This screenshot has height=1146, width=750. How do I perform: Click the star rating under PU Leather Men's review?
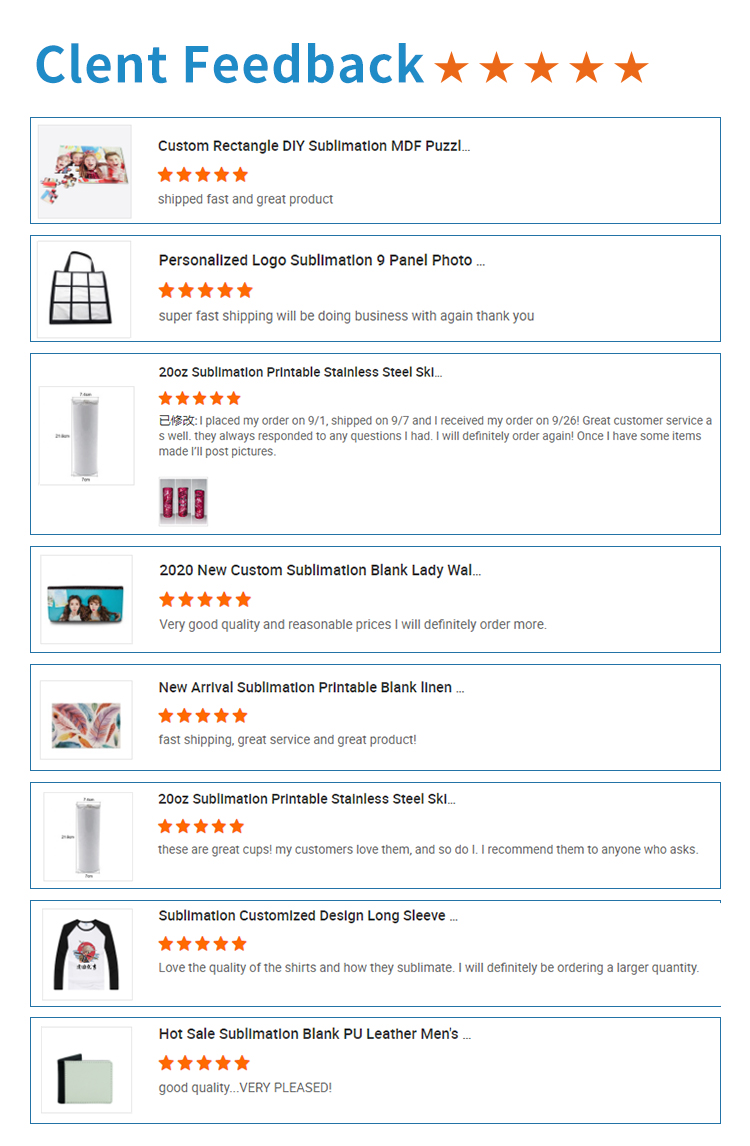pyautogui.click(x=204, y=1063)
